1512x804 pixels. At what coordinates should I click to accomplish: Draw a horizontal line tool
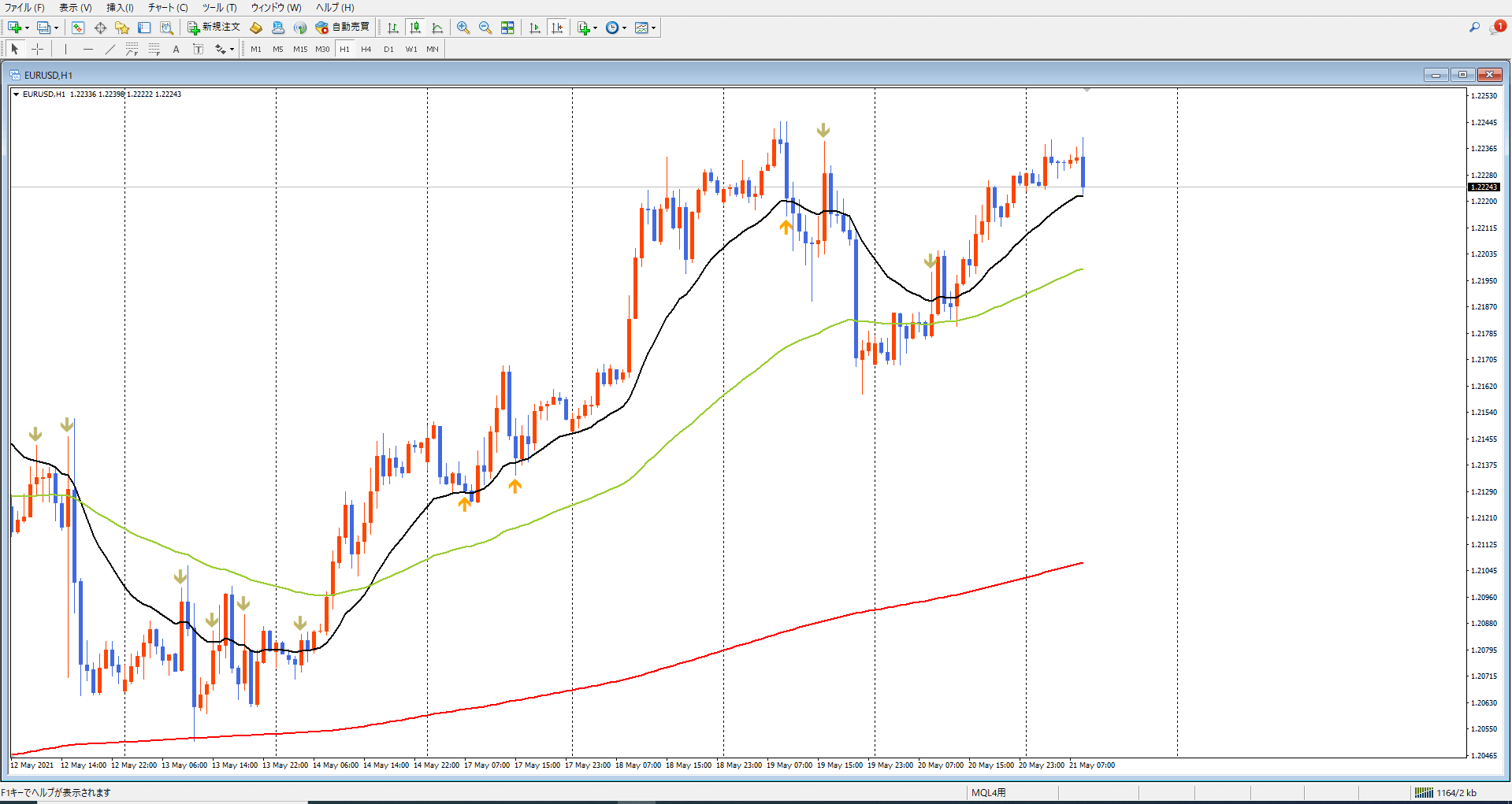[x=87, y=49]
